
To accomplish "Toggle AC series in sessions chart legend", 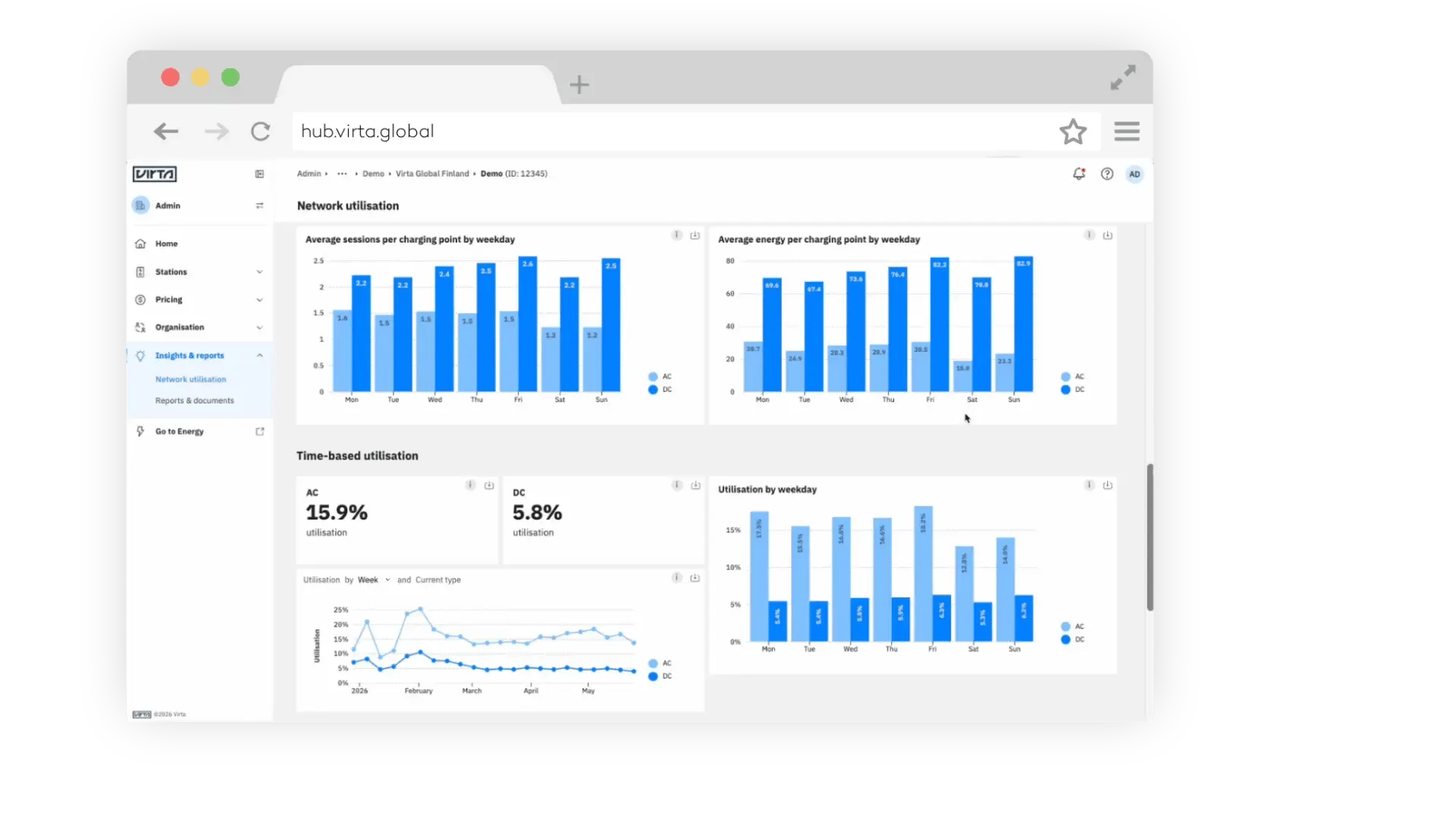I will tap(660, 377).
